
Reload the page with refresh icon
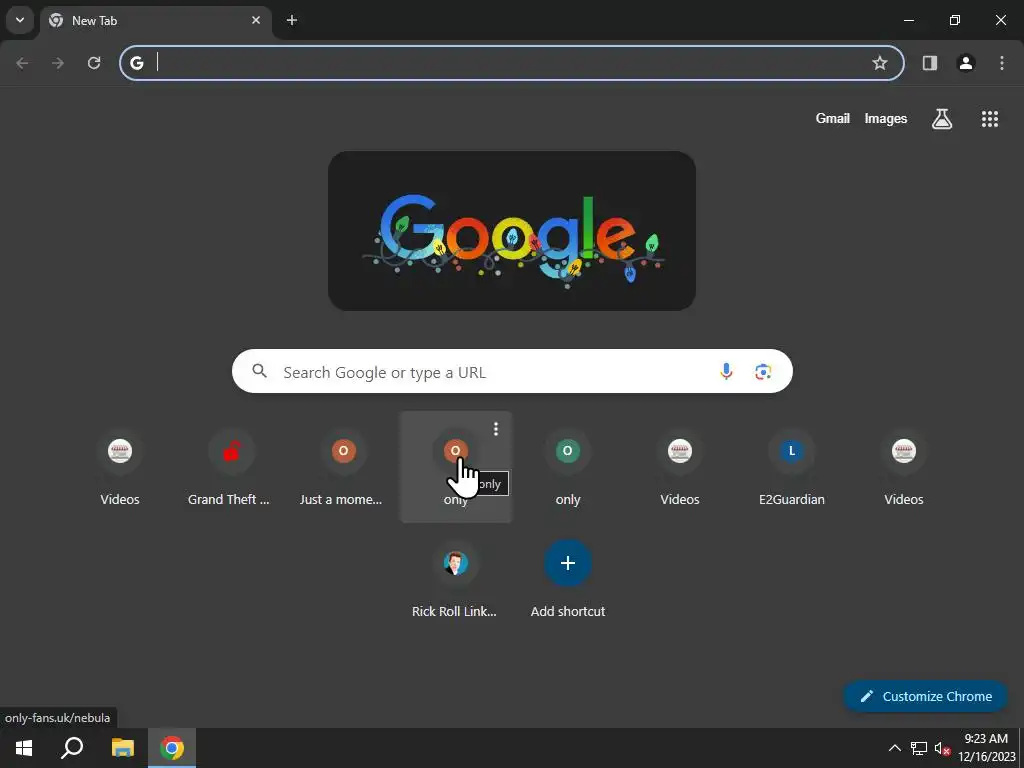pyautogui.click(x=94, y=63)
